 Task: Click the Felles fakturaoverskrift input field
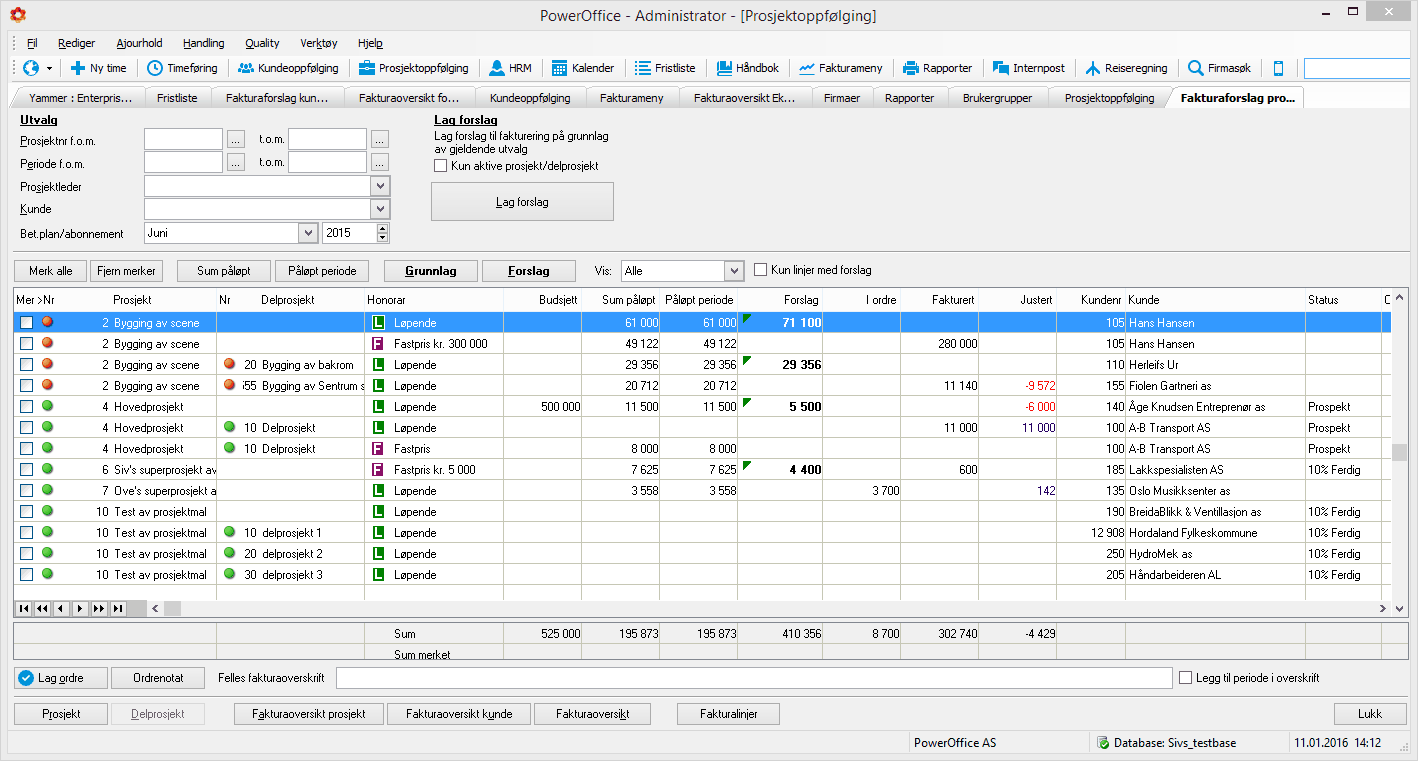[754, 678]
